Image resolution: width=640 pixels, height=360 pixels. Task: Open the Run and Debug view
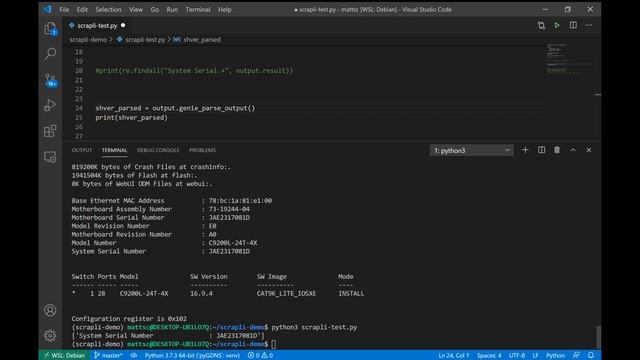pyautogui.click(x=50, y=105)
